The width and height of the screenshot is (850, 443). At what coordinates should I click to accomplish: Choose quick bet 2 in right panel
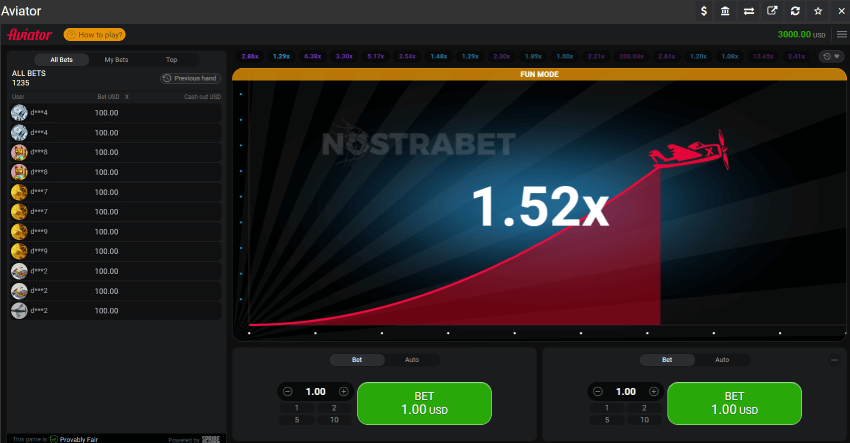(x=645, y=408)
